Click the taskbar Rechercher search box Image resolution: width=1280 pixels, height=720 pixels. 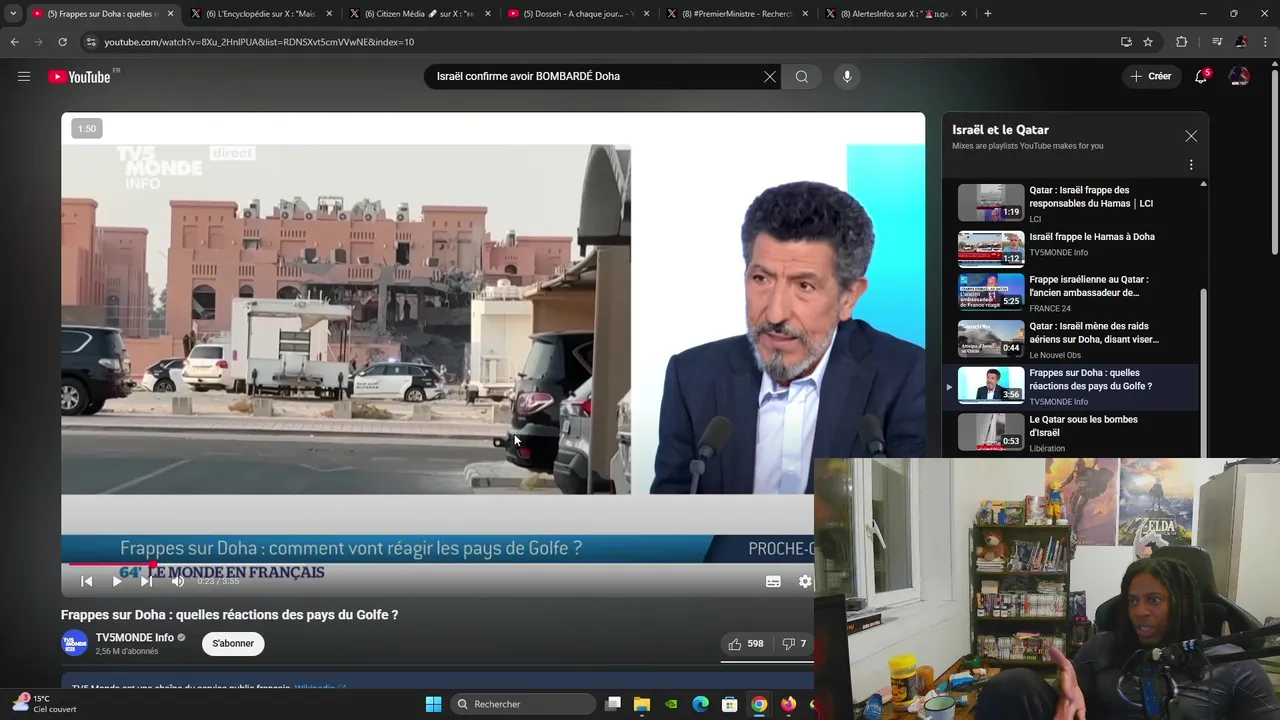point(523,704)
